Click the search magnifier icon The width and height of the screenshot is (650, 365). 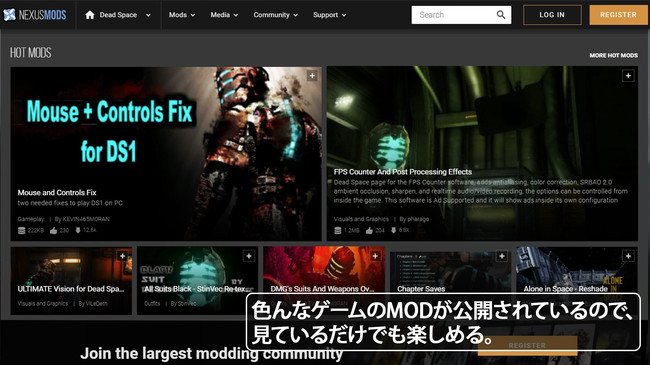[x=501, y=15]
